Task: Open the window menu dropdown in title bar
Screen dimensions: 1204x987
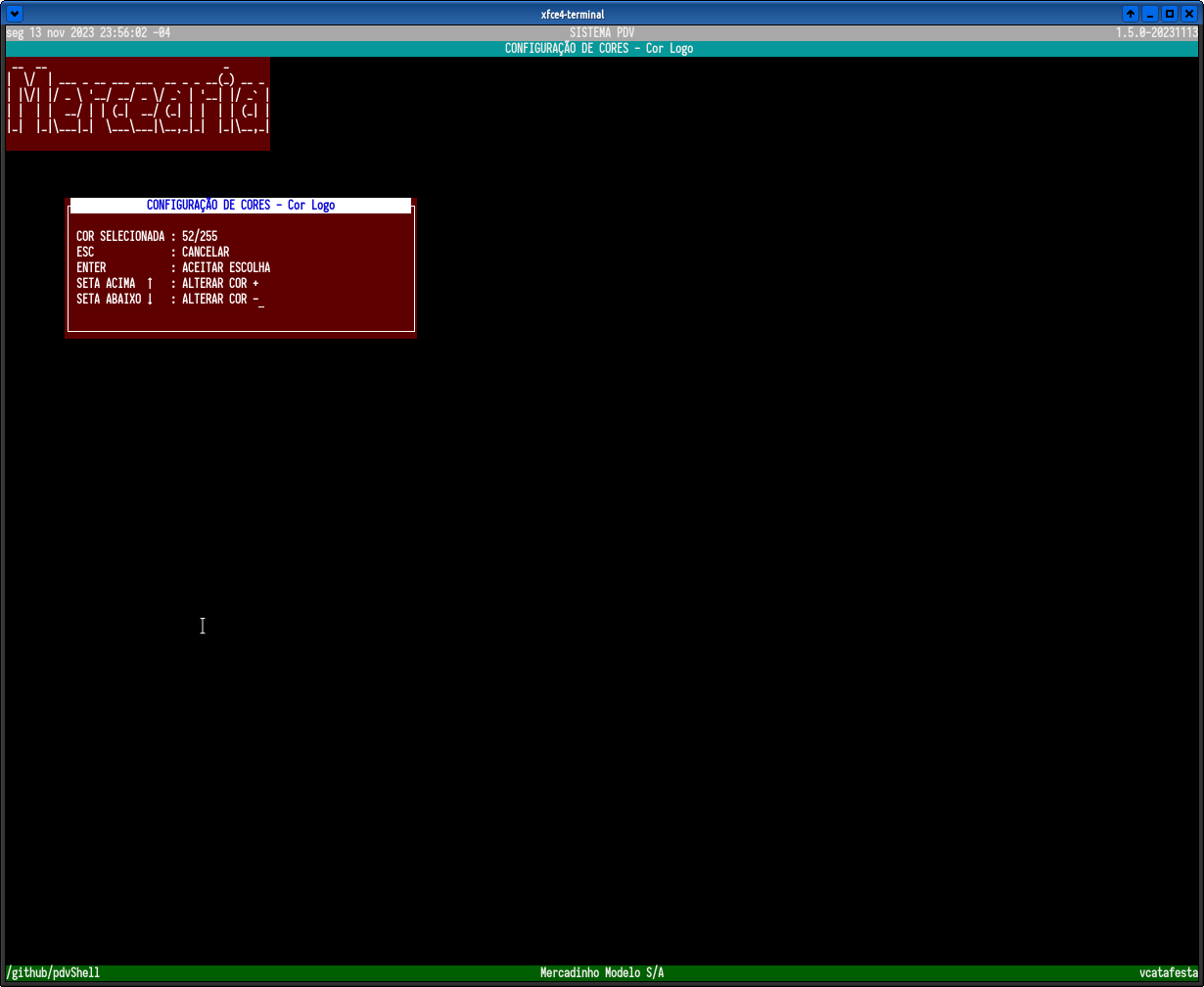Action: pos(15,14)
